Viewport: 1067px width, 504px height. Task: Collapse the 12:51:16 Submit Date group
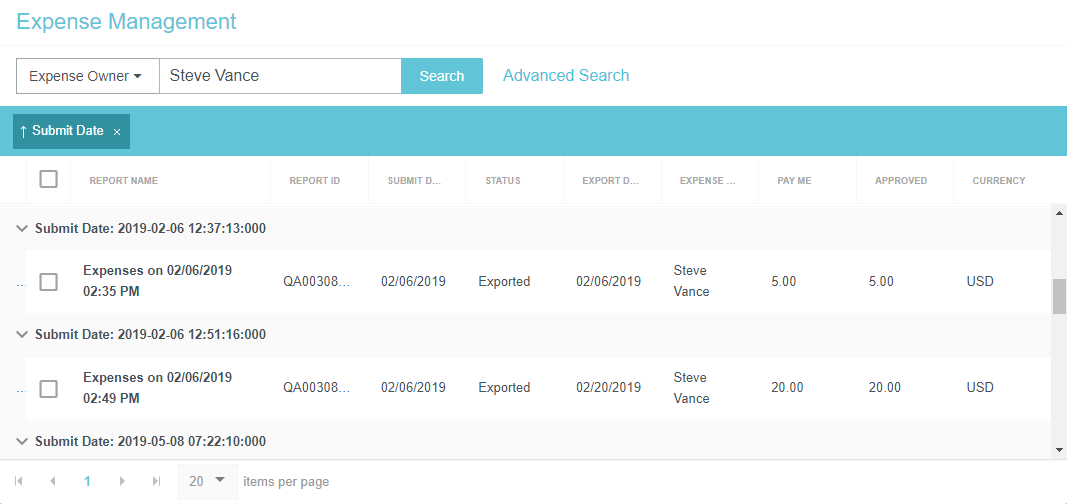22,335
